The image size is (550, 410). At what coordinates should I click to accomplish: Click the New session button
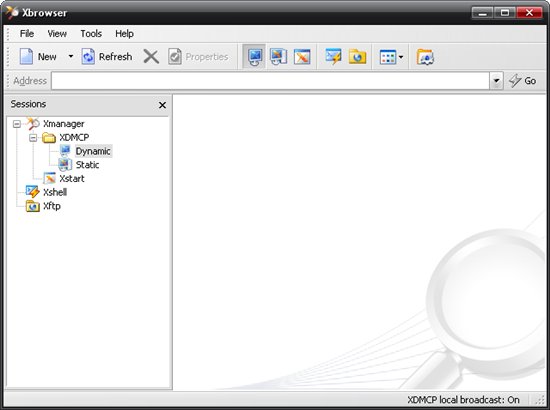tap(38, 56)
